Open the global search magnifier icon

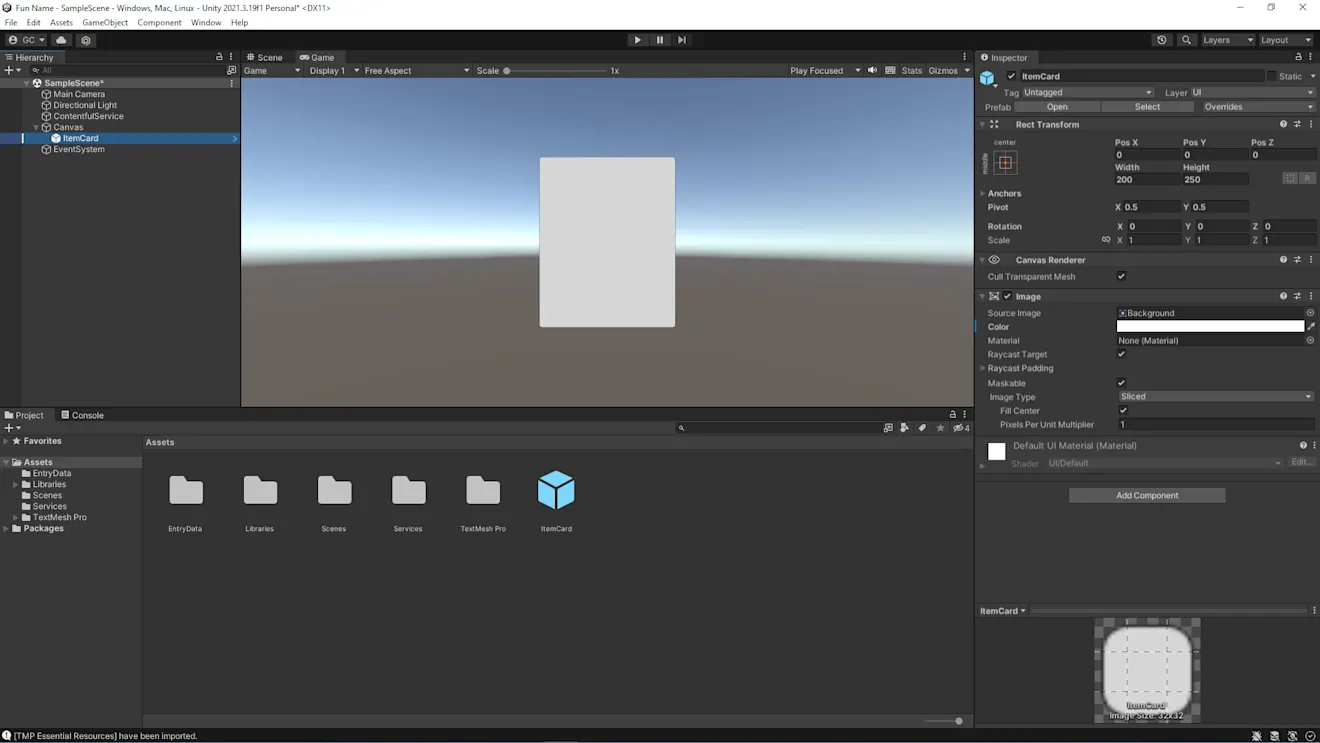pyautogui.click(x=1186, y=40)
